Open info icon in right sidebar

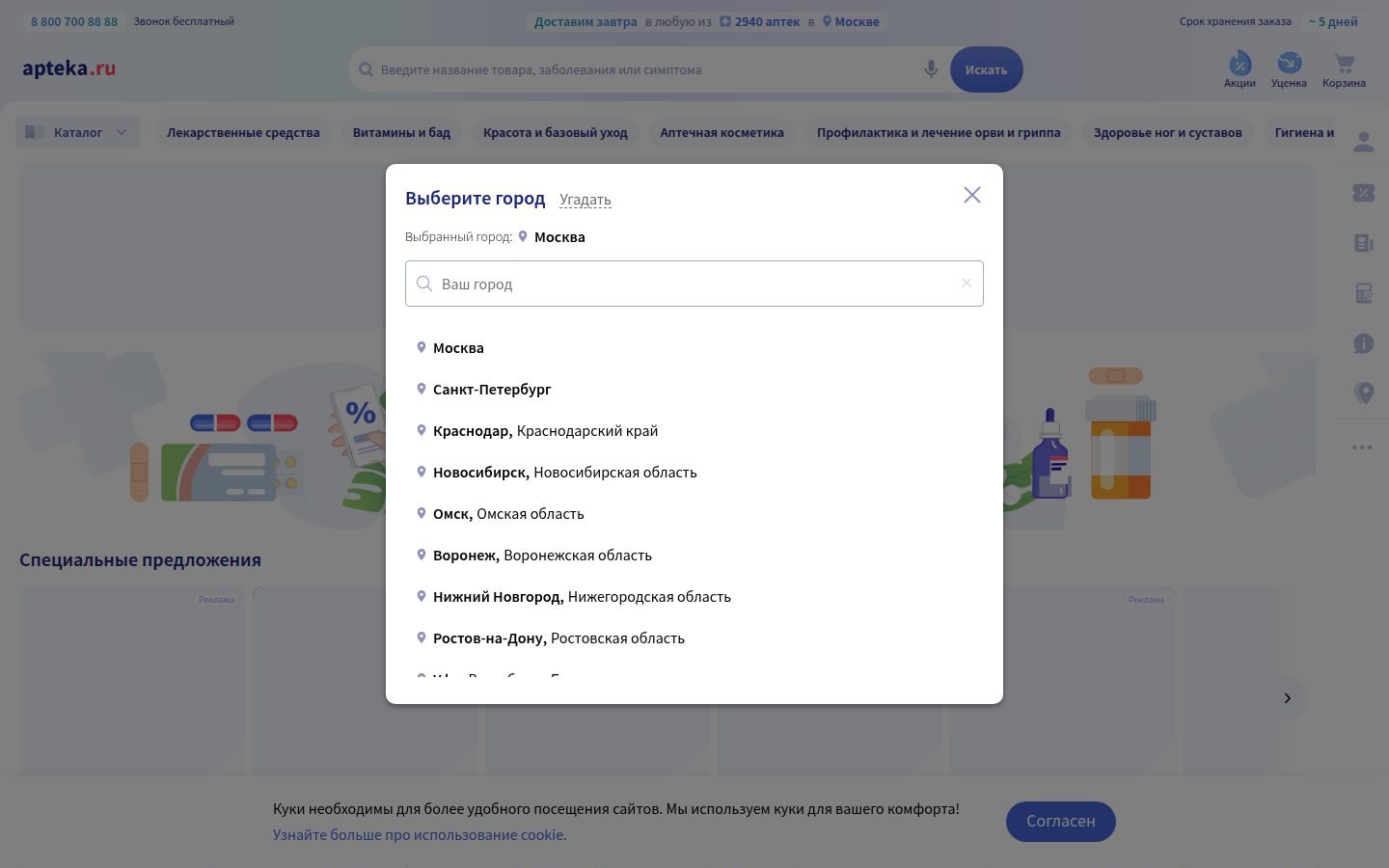tap(1363, 343)
